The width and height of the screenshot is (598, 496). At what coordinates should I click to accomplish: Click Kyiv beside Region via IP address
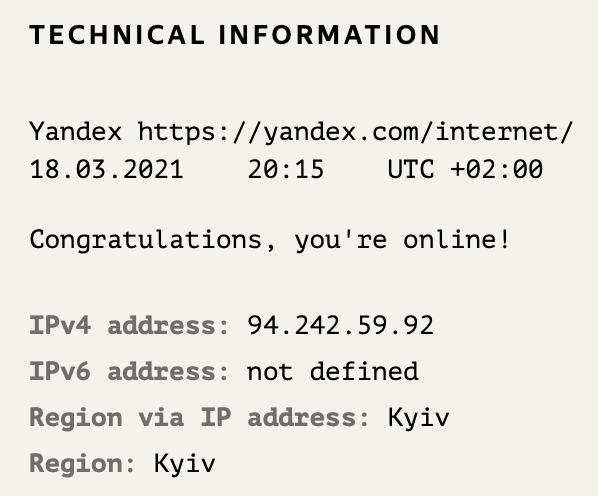(419, 418)
